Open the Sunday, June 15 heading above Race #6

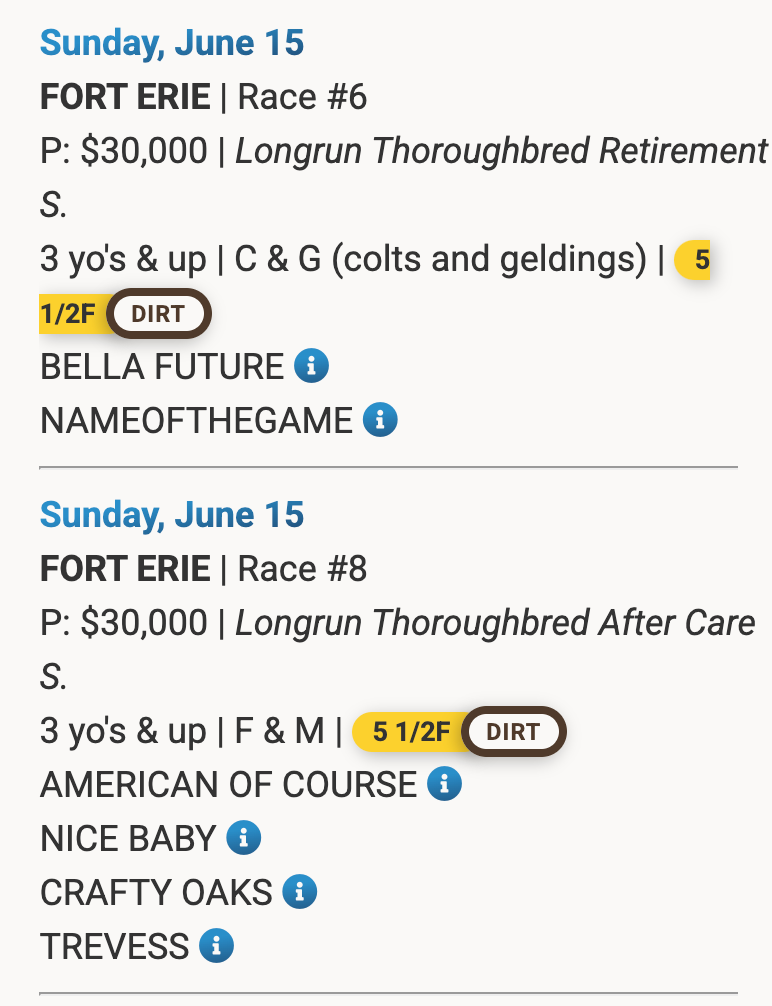pyautogui.click(x=172, y=43)
